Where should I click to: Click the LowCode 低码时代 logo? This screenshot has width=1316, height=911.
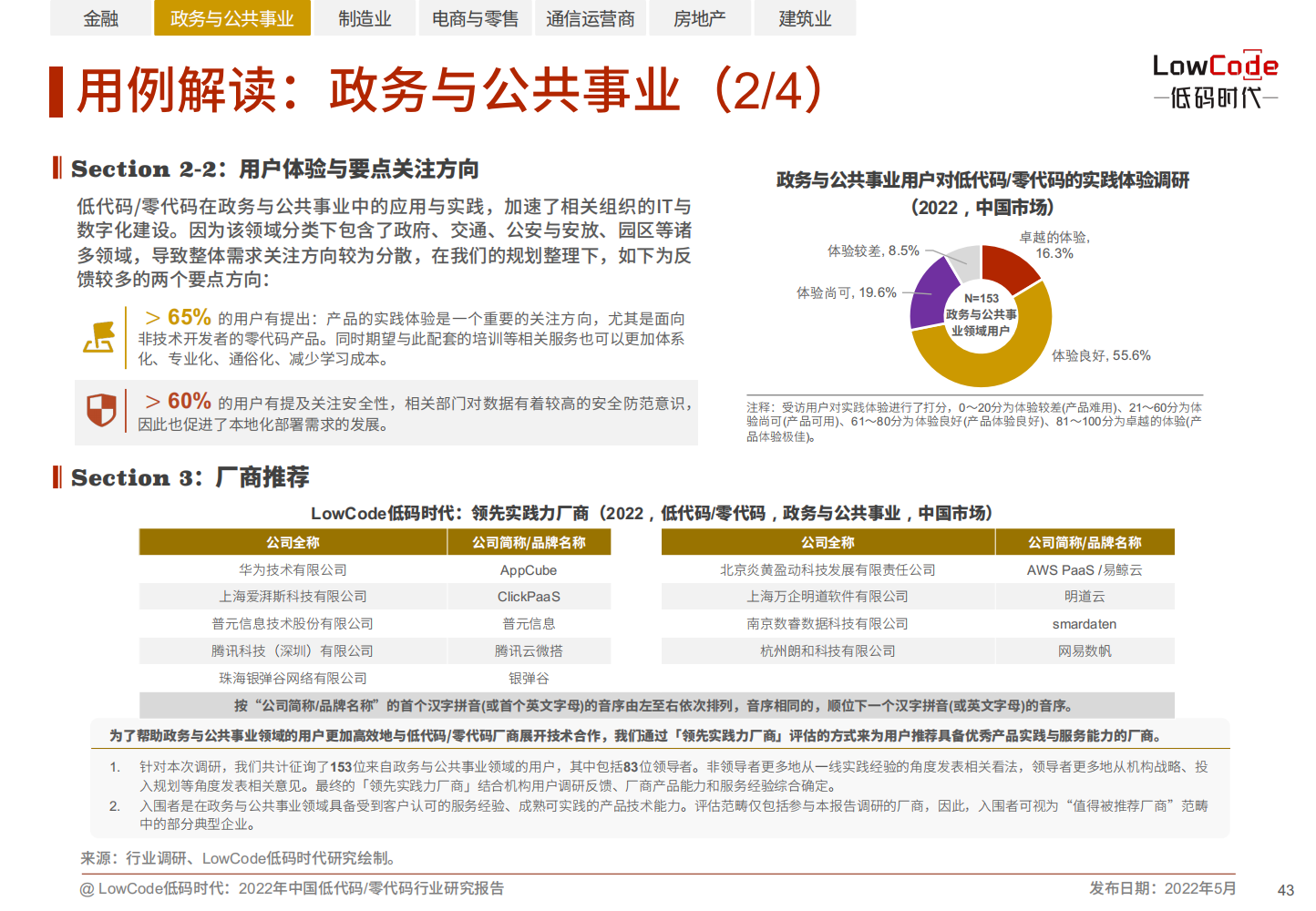tap(1216, 80)
